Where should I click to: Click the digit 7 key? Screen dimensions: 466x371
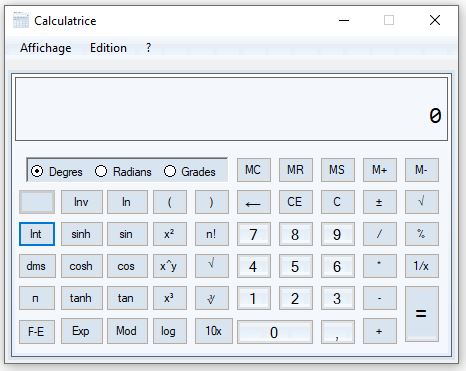click(x=254, y=234)
